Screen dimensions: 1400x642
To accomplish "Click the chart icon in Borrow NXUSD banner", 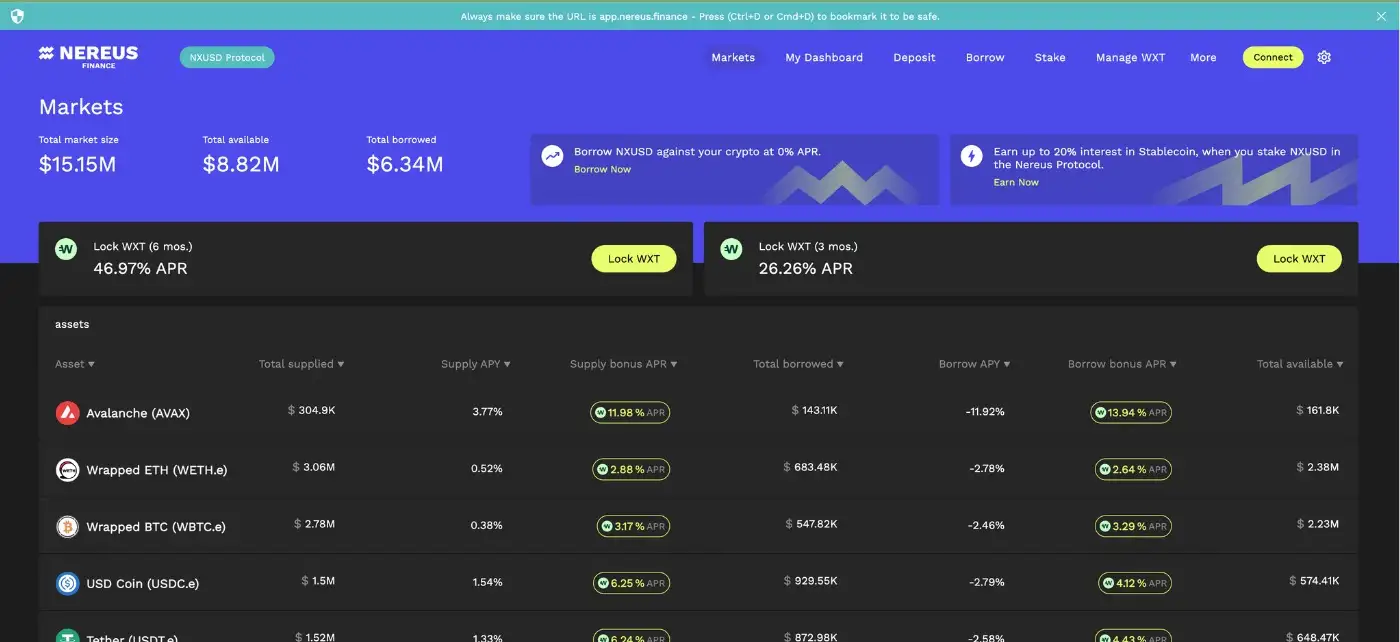I will tap(552, 156).
